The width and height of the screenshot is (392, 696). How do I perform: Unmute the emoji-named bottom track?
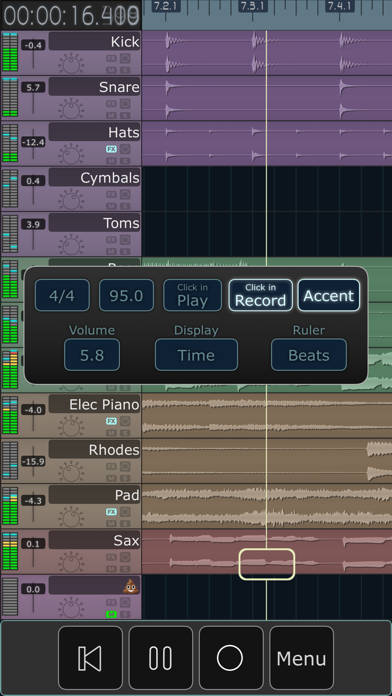click(x=111, y=614)
